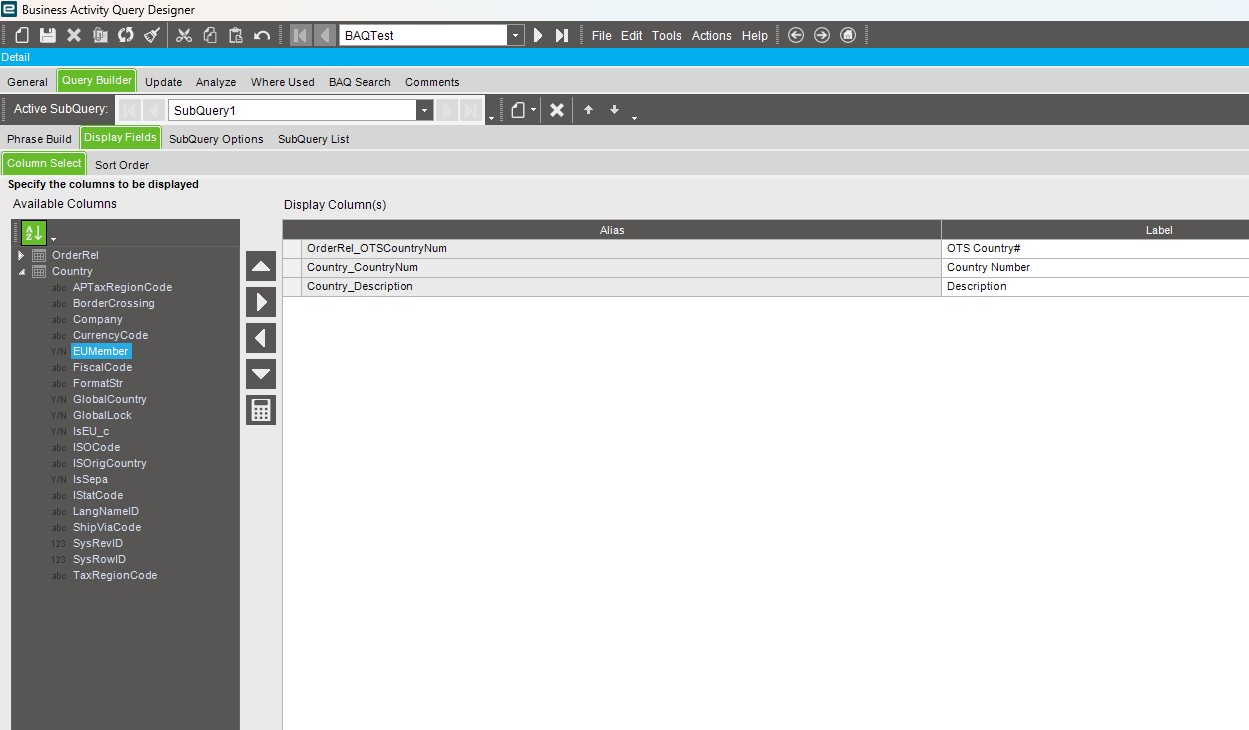1249x730 pixels.
Task: Open the BAQTest ID dropdown
Action: 516,35
